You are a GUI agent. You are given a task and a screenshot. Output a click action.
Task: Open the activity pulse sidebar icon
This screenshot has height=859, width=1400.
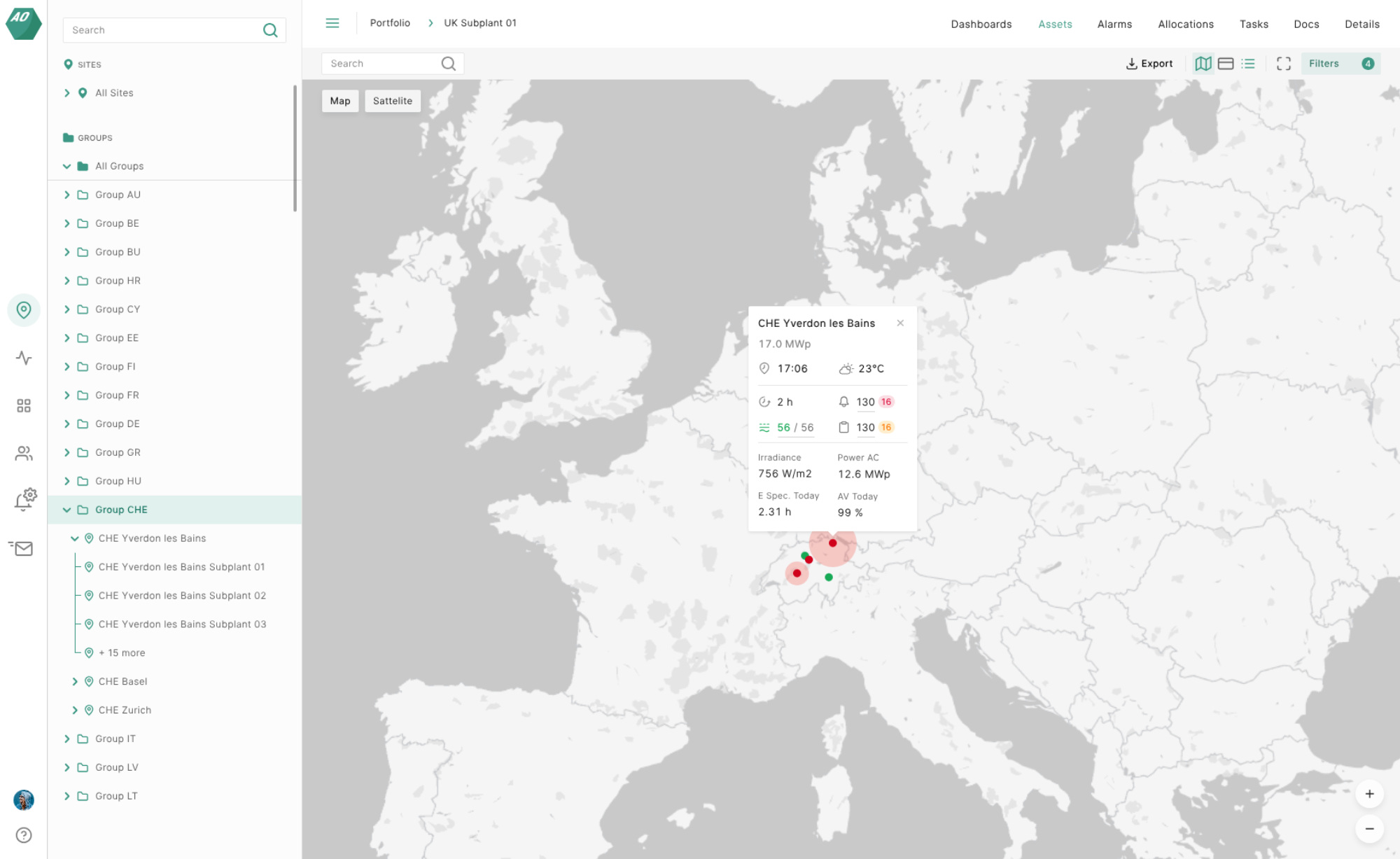24,358
